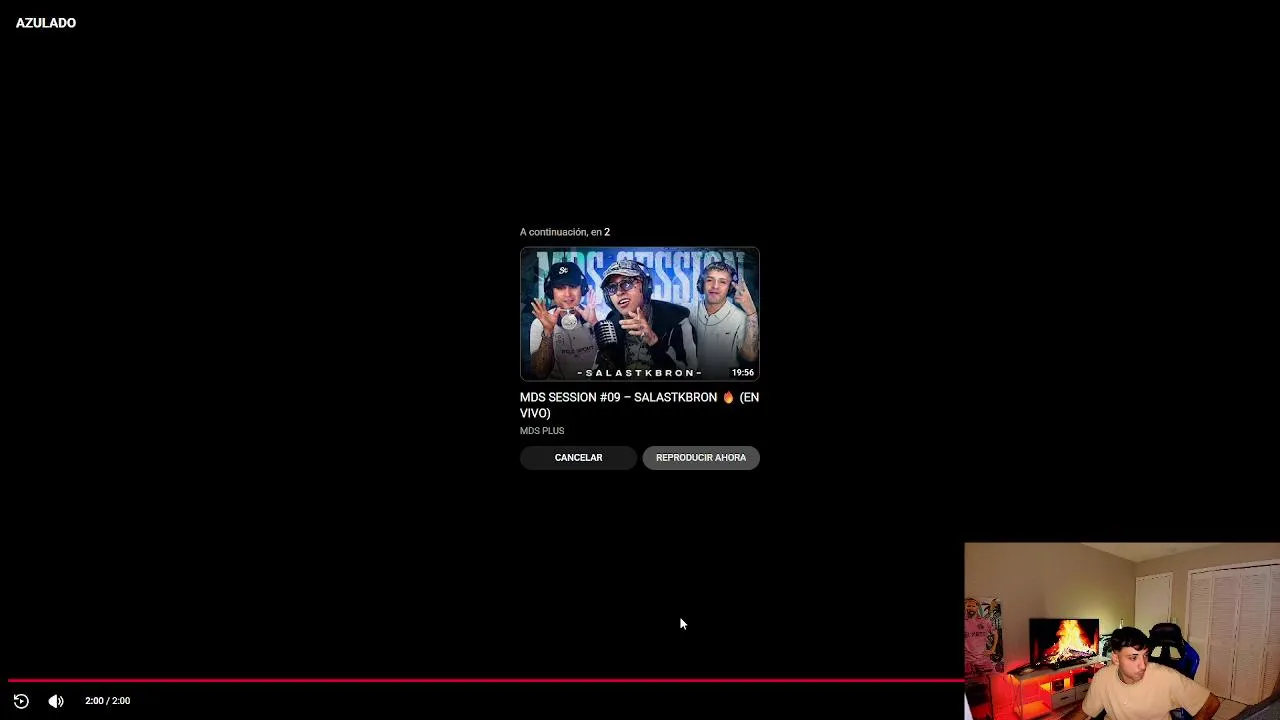Click the AZULADO video title
Viewport: 1280px width, 720px height.
46,23
